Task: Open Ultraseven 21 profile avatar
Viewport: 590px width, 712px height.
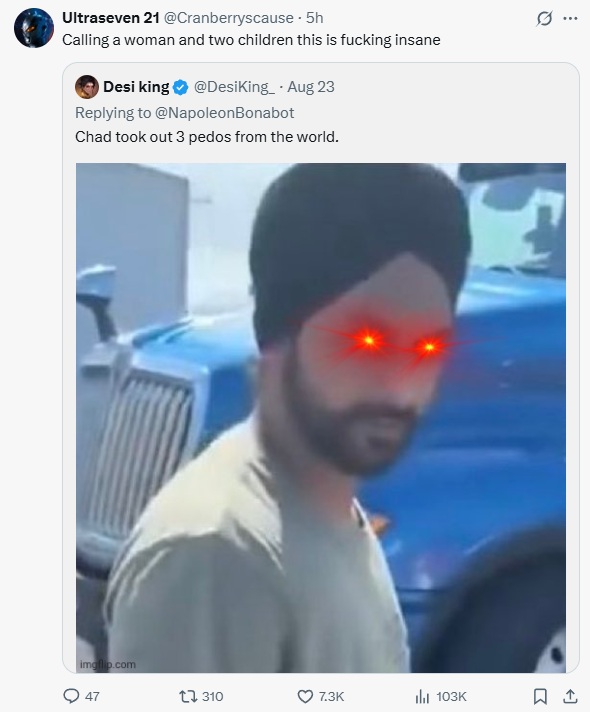Action: tap(34, 28)
